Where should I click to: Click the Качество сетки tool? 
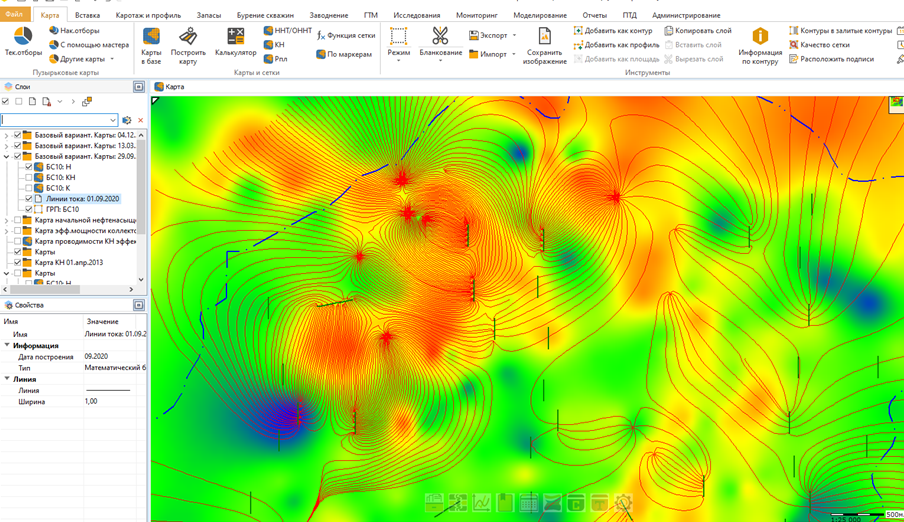[x=819, y=45]
